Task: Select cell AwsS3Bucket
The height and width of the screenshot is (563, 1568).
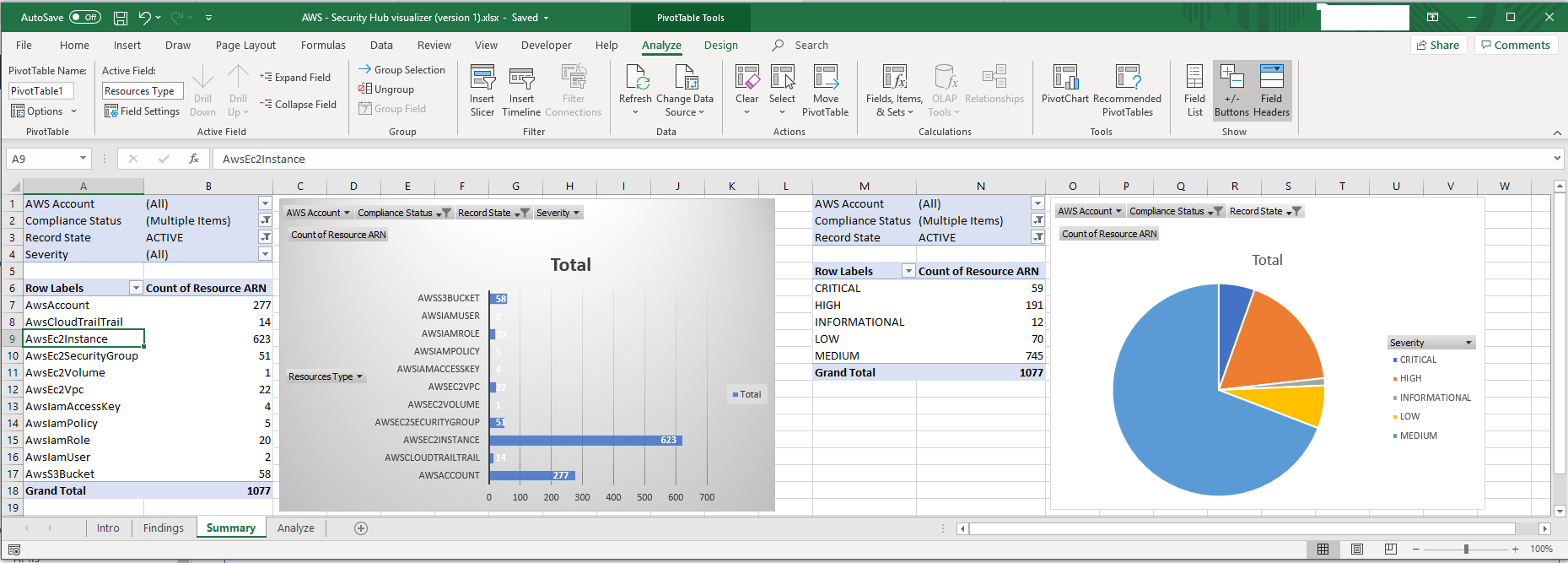Action: click(x=84, y=474)
